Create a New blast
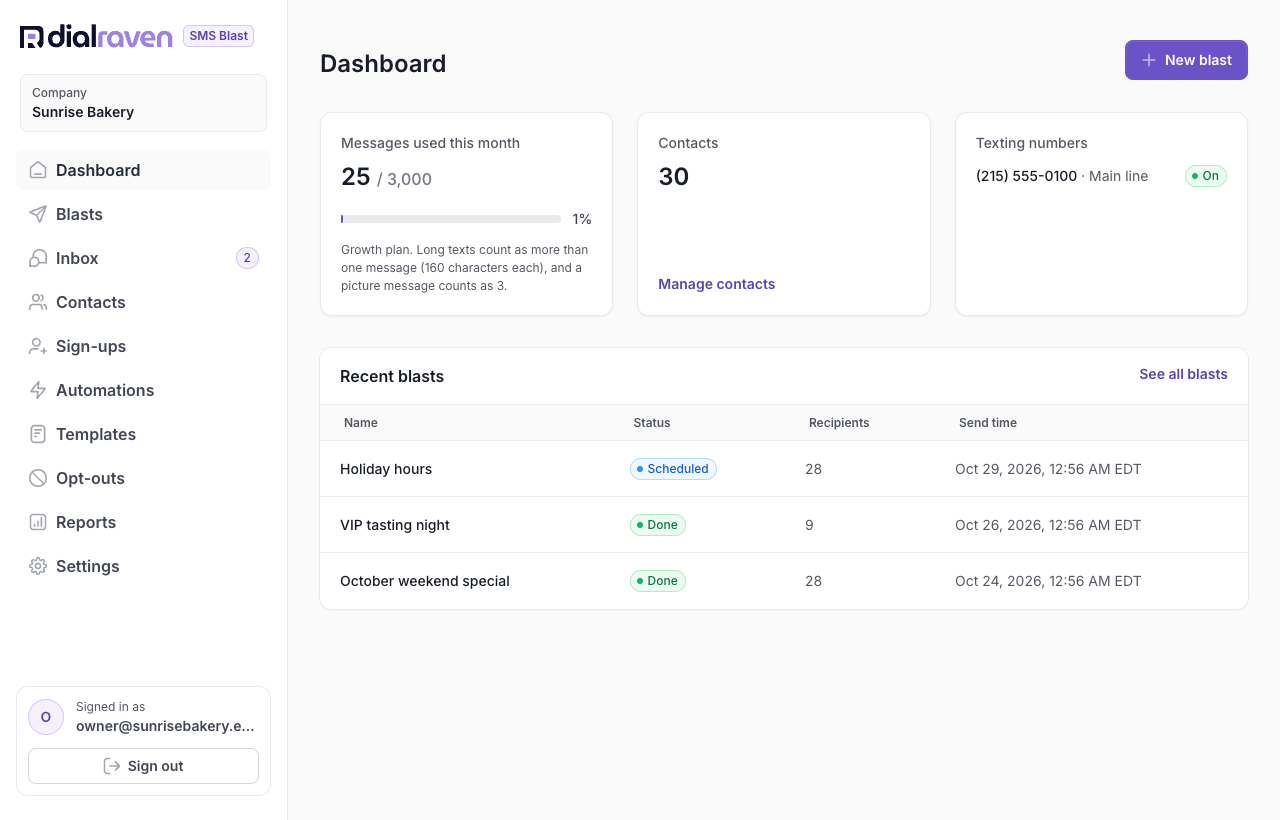The height and width of the screenshot is (820, 1280). point(1186,60)
